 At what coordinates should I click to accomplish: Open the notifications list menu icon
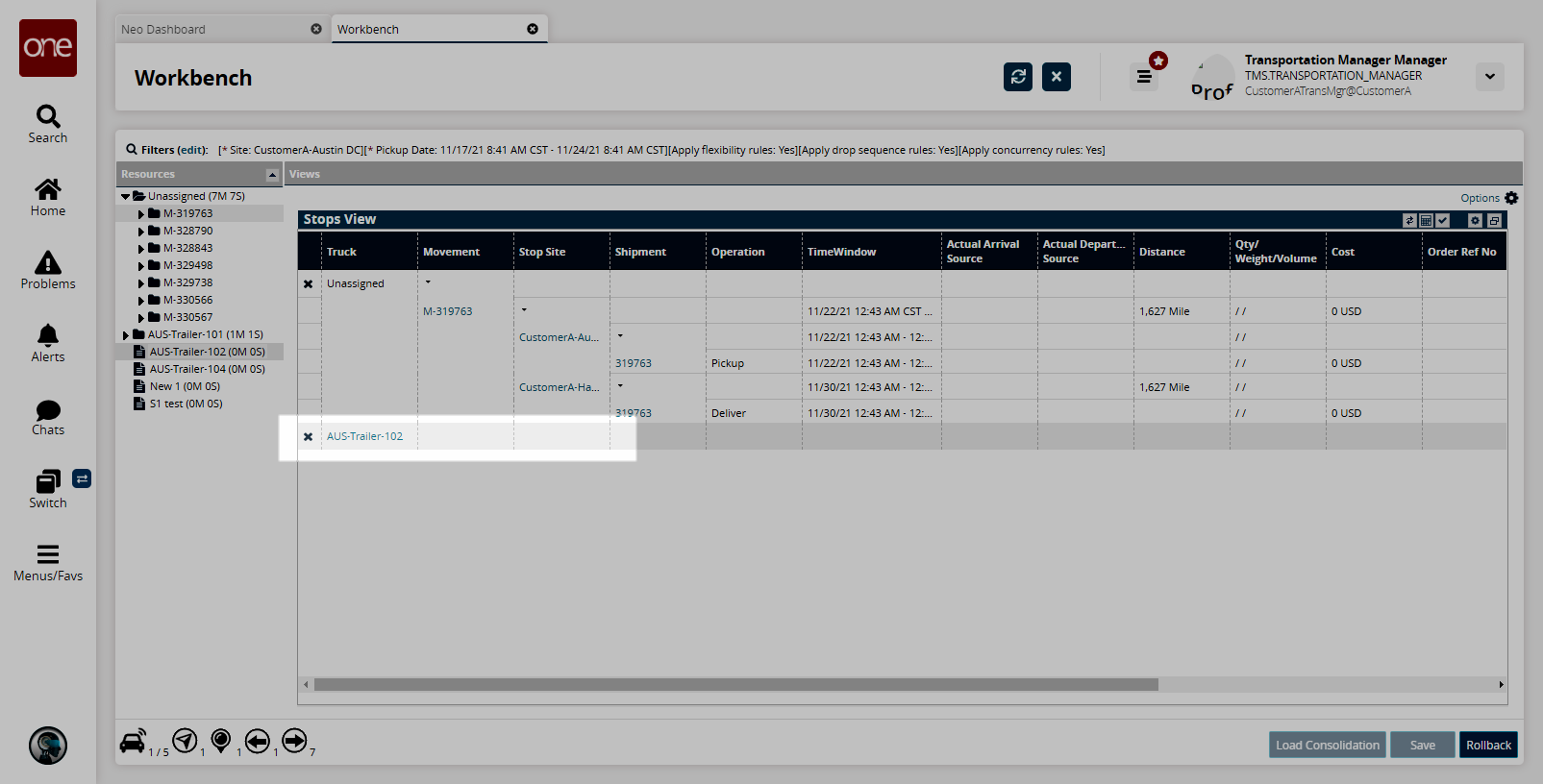(1144, 77)
